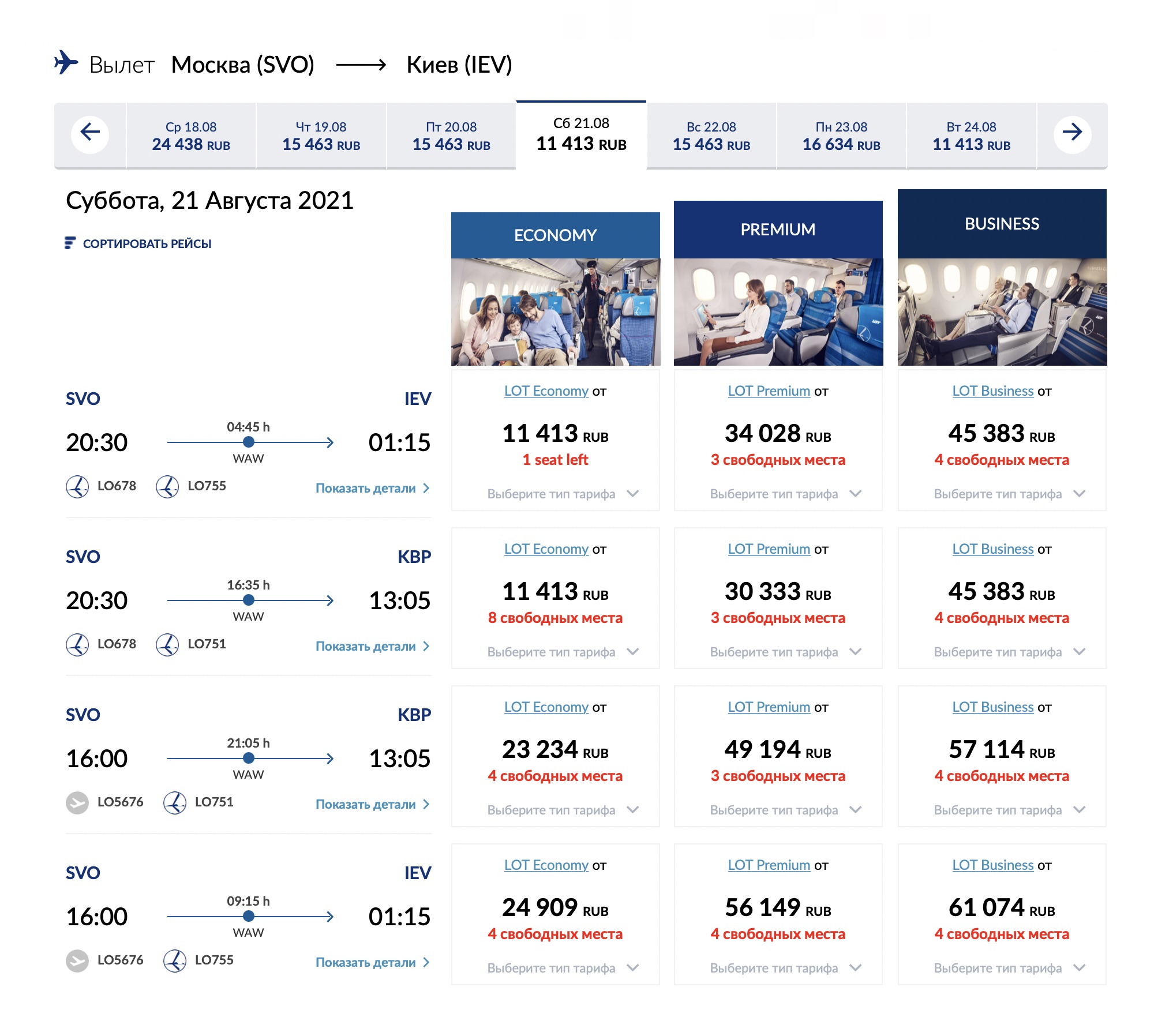Open LOT Business link above 57 114 RUB

click(x=992, y=707)
